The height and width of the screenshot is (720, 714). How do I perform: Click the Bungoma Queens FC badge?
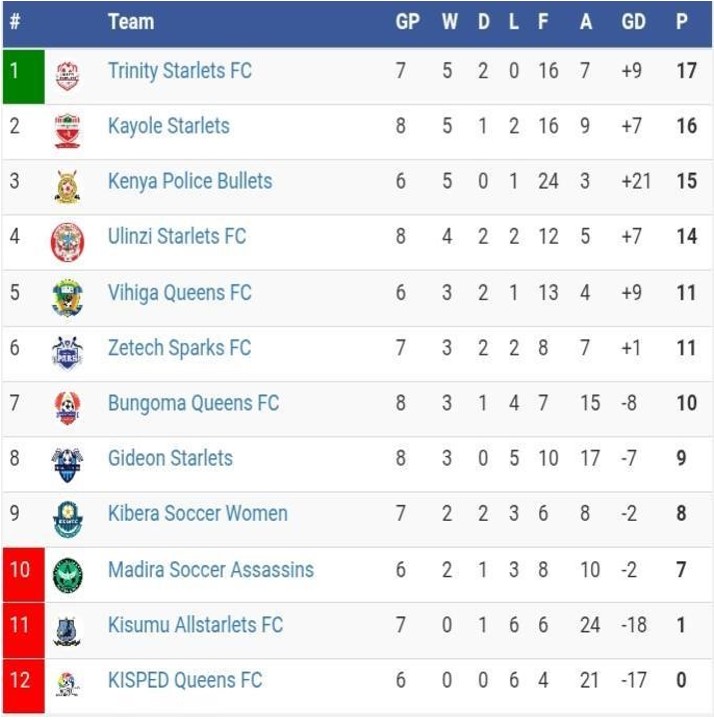click(67, 407)
